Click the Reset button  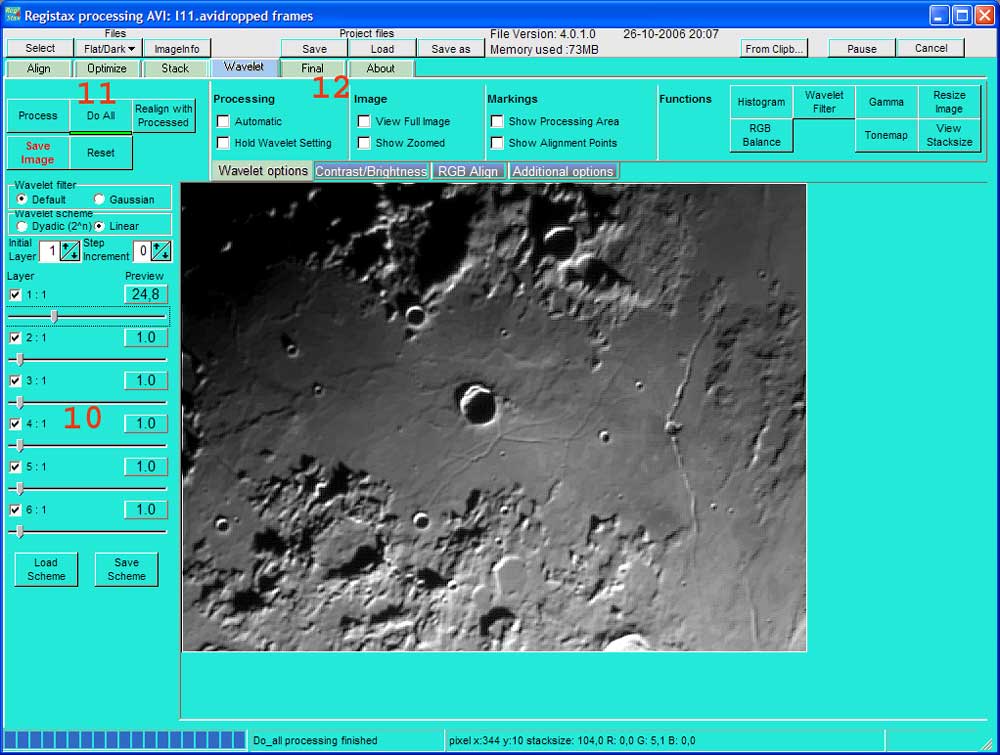click(101, 152)
